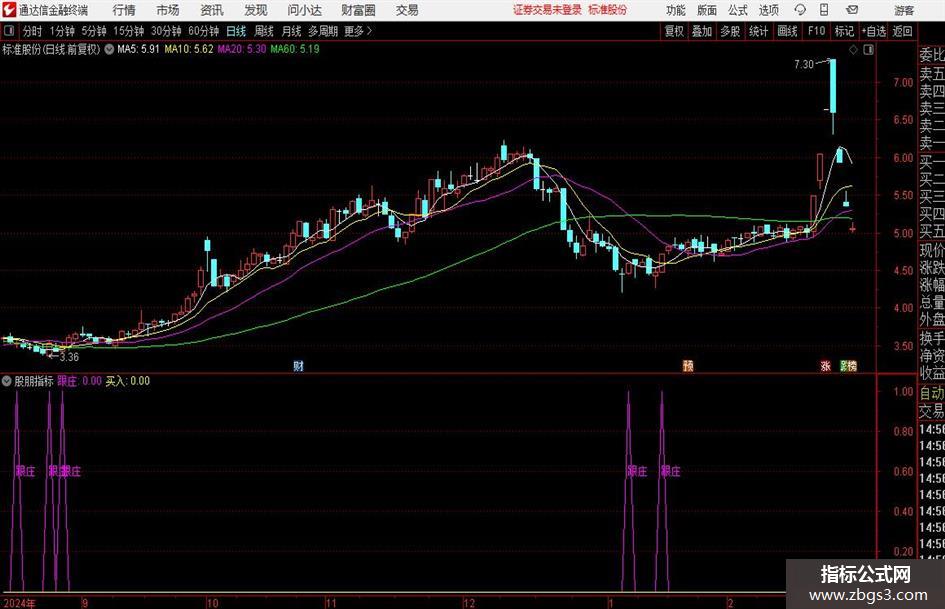Click the MA60: 5.19 indicator value
The width and height of the screenshot is (945, 609).
pyautogui.click(x=295, y=49)
